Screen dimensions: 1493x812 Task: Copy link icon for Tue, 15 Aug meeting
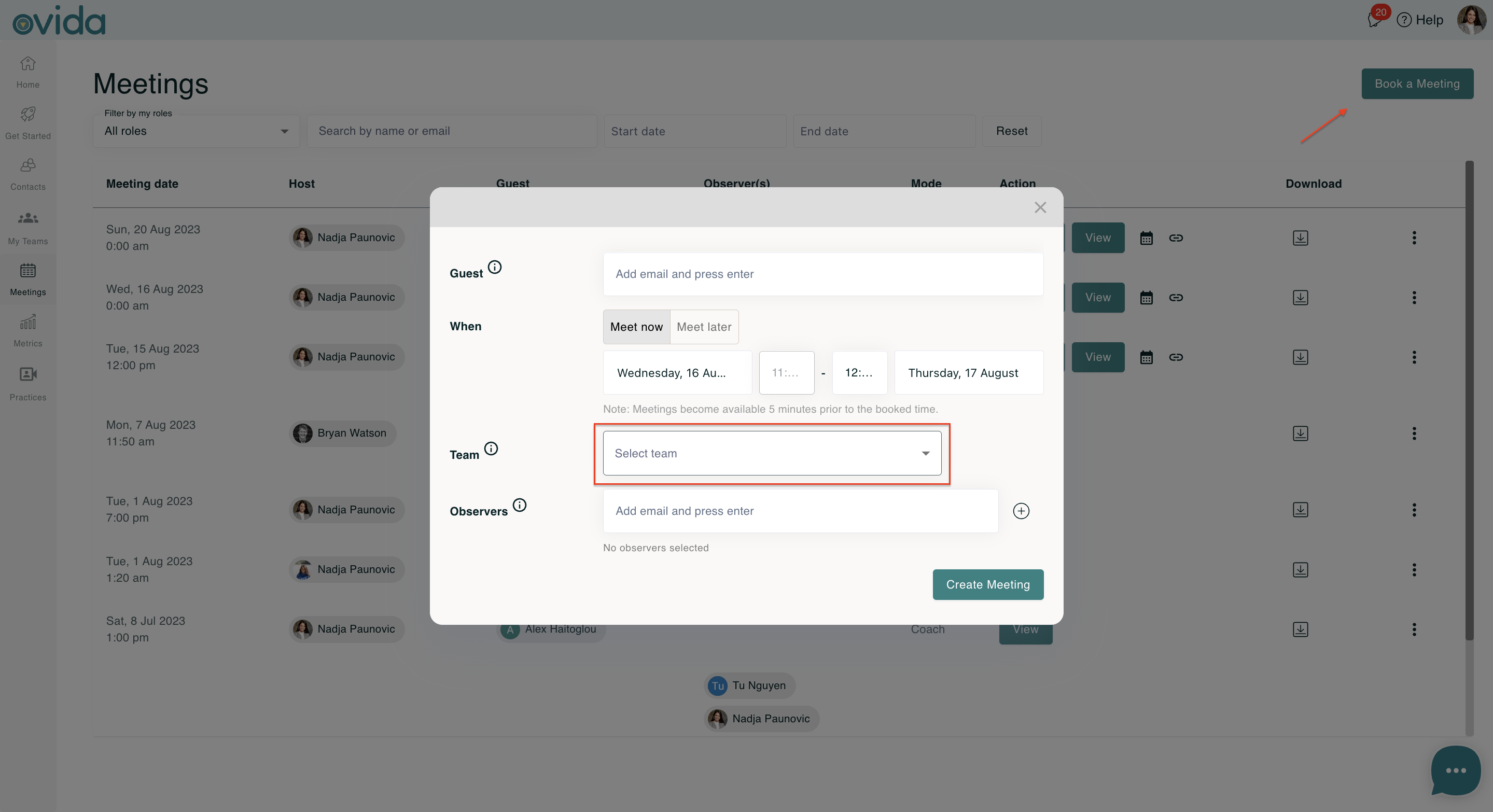pos(1176,357)
